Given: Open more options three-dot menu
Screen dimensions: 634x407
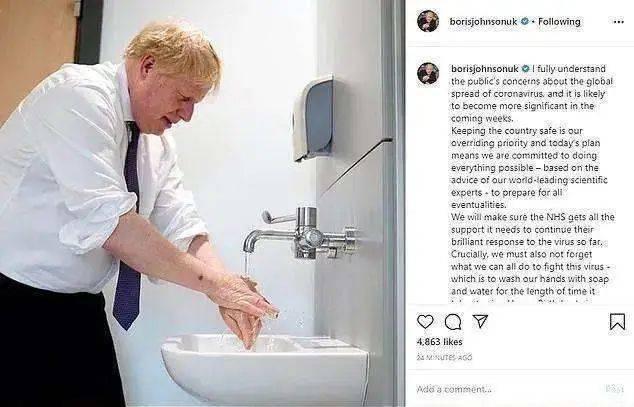Looking at the screenshot, I should [x=619, y=22].
